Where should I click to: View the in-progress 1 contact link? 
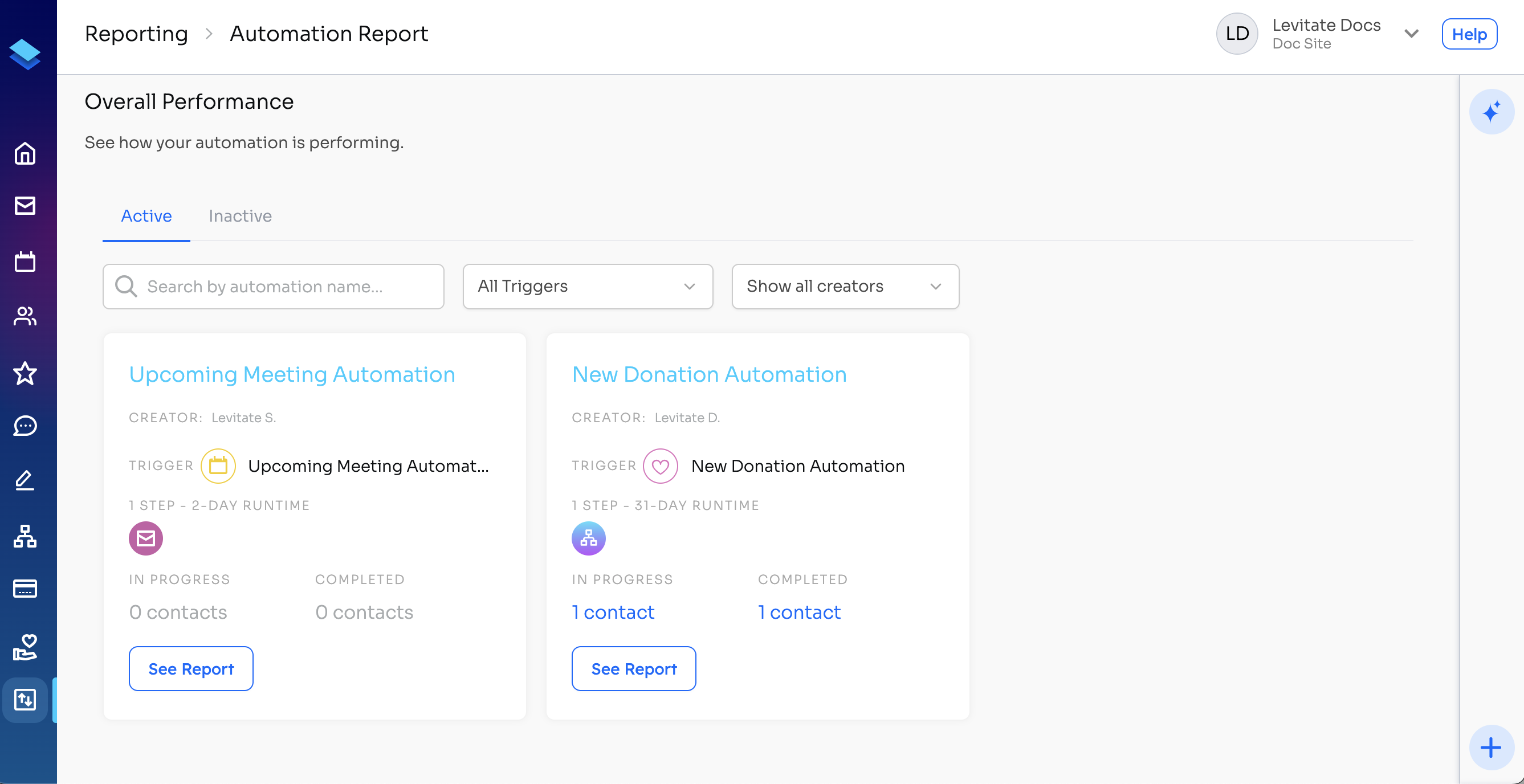coord(613,612)
